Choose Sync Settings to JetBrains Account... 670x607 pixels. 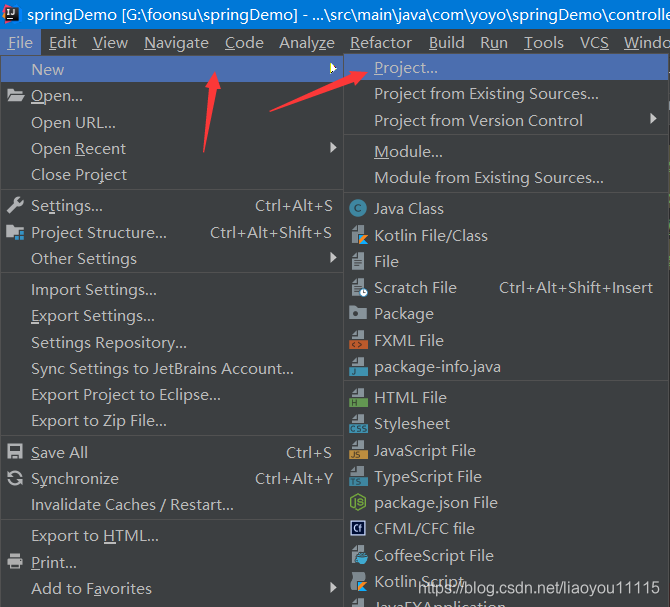[172, 369]
